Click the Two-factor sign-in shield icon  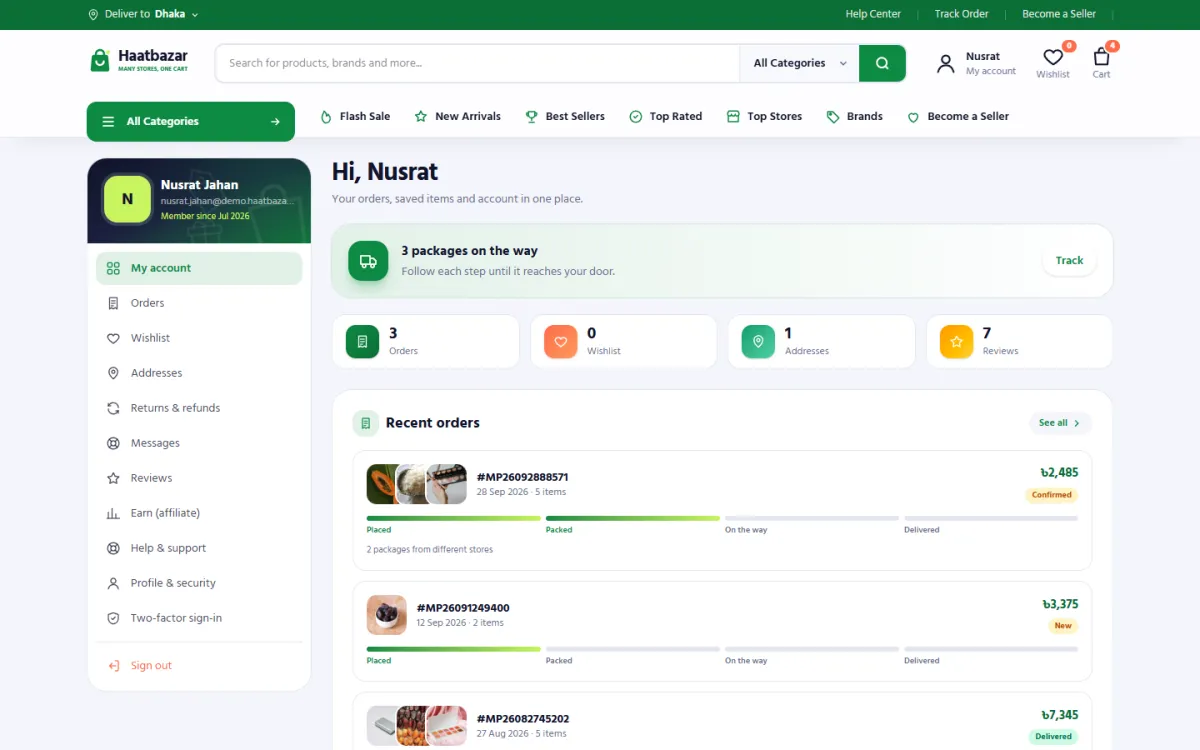click(x=113, y=618)
